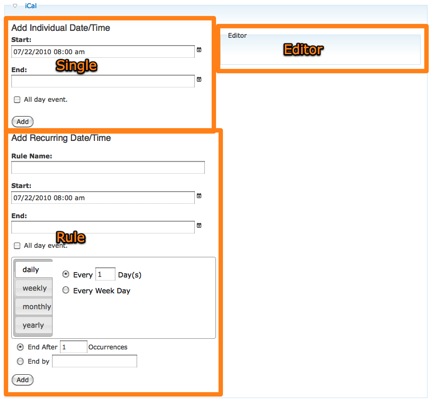This screenshot has width=433, height=403.
Task: Focus the individual Start date field
Action: click(103, 52)
